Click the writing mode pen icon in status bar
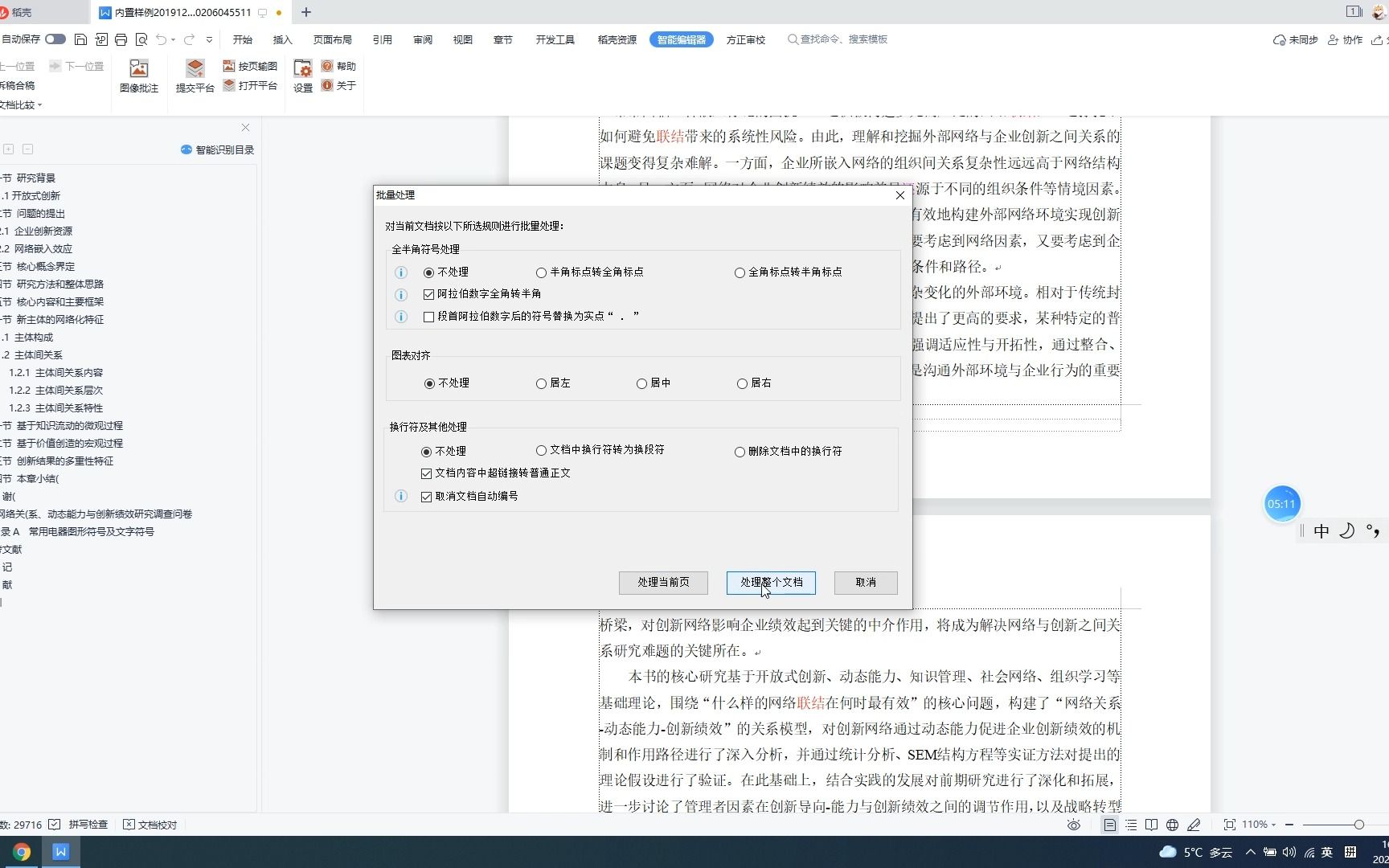This screenshot has width=1389, height=868. [1194, 825]
